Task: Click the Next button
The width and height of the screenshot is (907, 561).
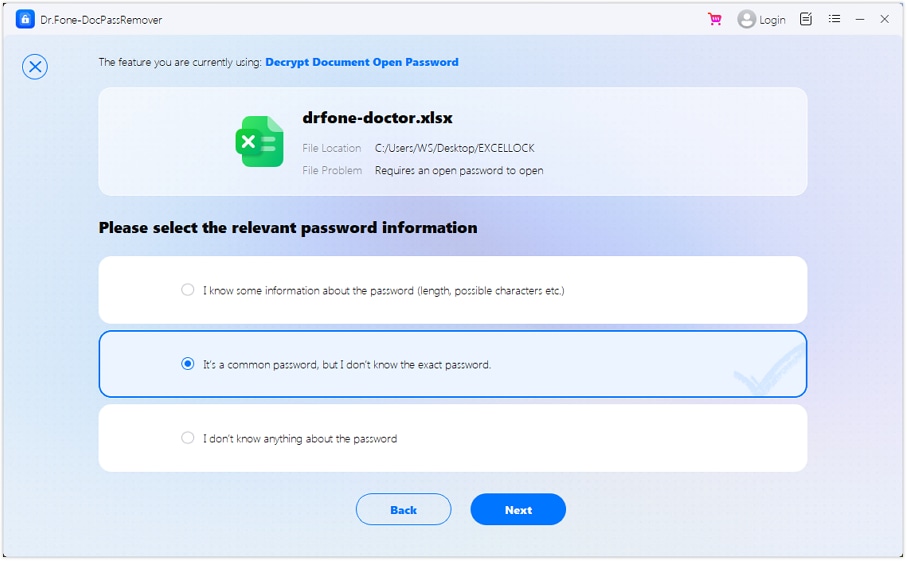Action: pos(518,510)
